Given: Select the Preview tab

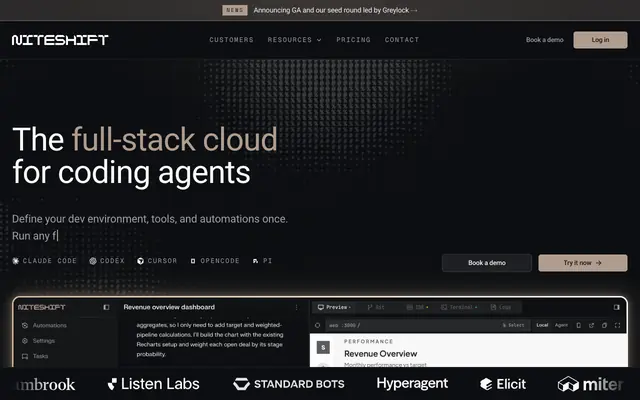Looking at the screenshot, I should tap(334, 307).
